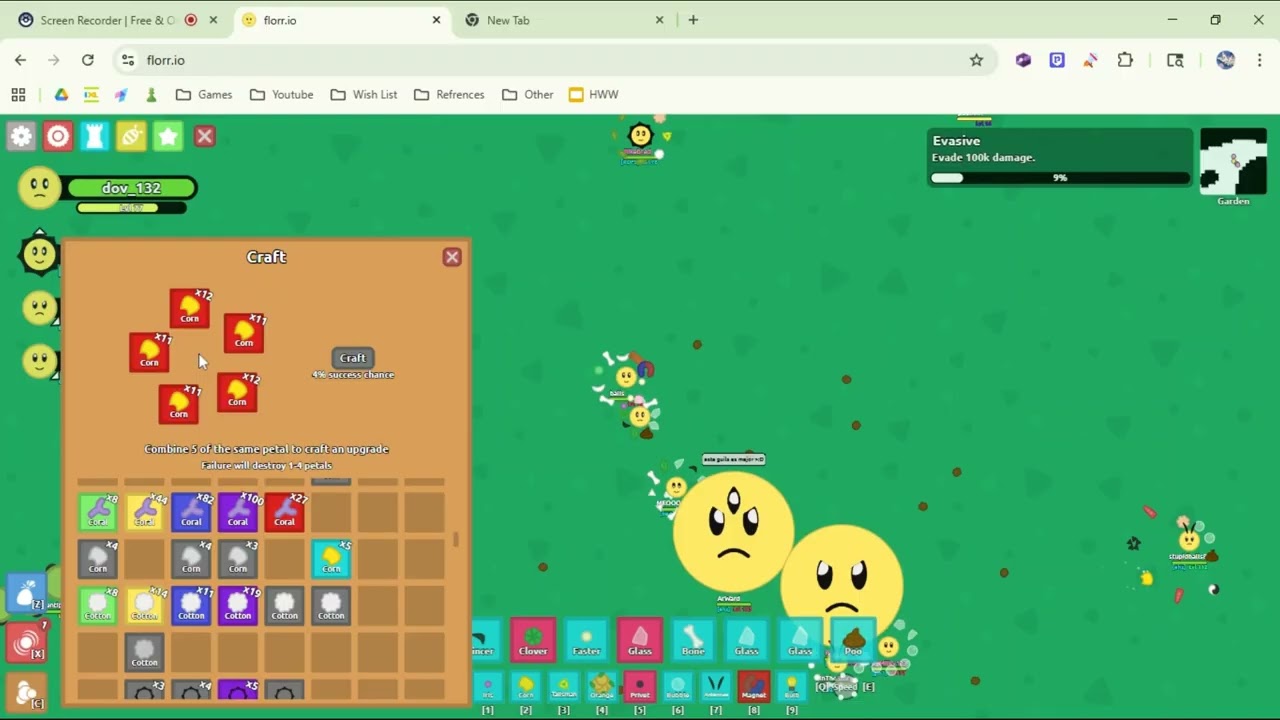Viewport: 1280px width, 720px height.
Task: Click the inventory bag icon labeled Z
Action: (25, 592)
